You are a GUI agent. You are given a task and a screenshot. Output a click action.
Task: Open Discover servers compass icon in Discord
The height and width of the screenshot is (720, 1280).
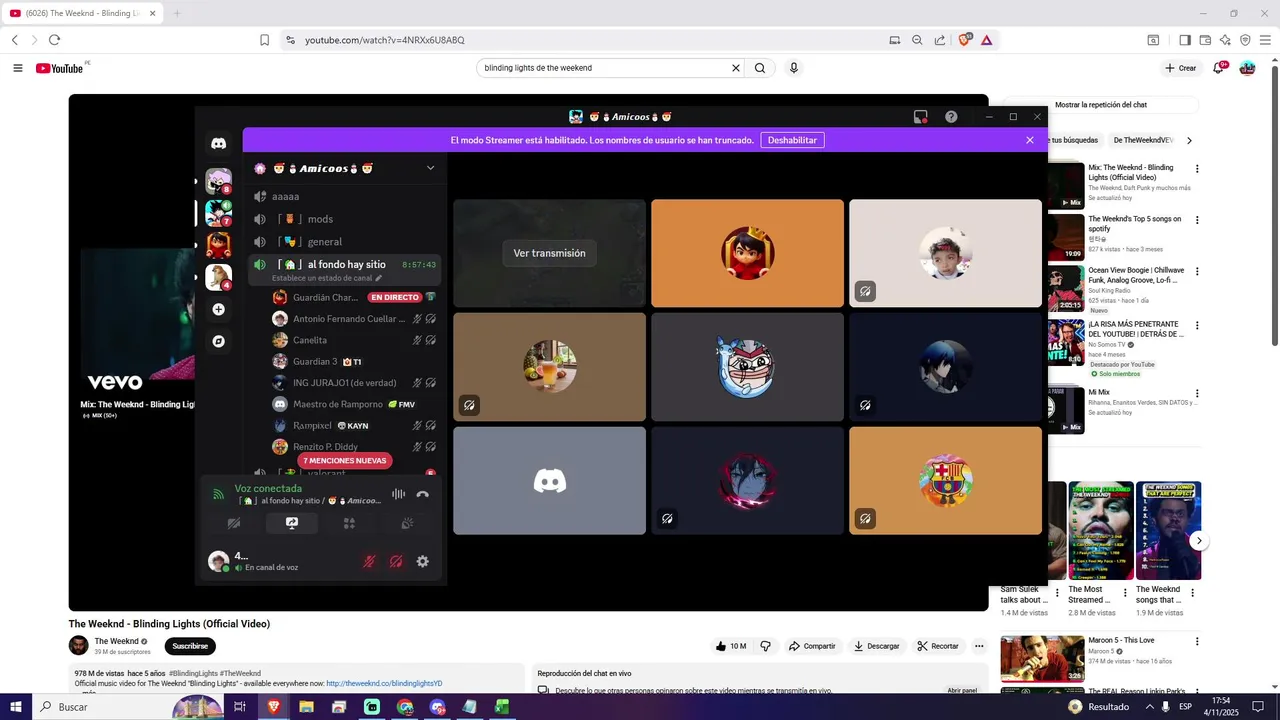click(218, 341)
